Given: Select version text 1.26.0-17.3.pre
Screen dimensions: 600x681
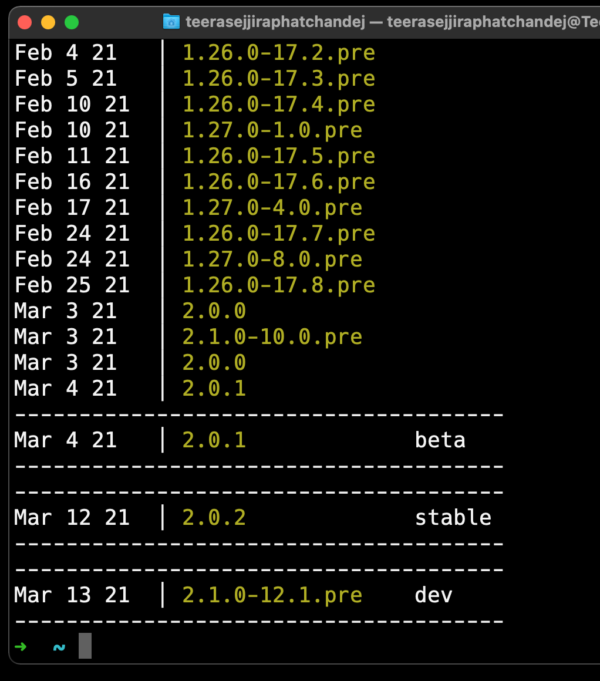Looking at the screenshot, I should [278, 79].
